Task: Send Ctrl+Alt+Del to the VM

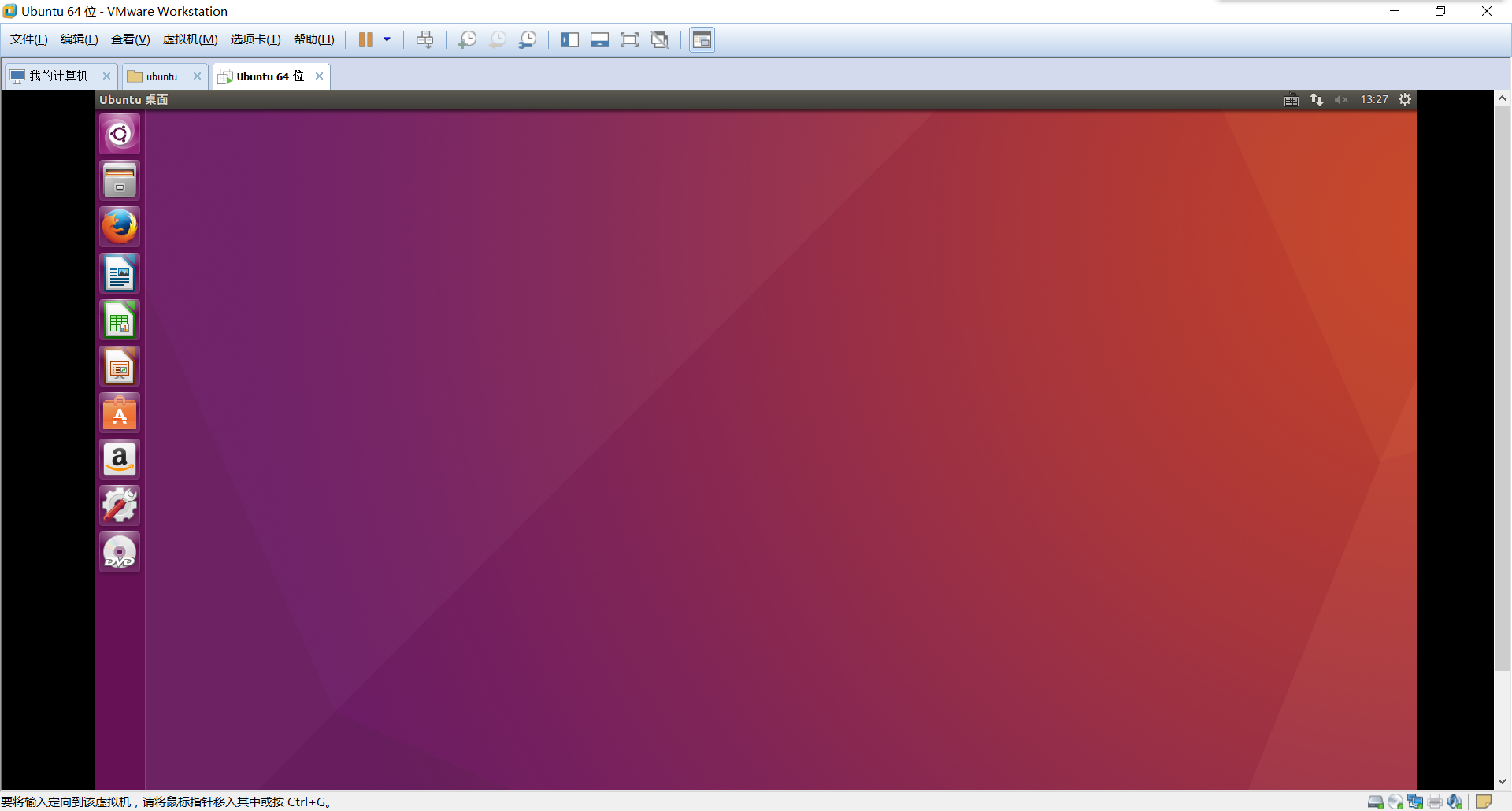Action: coord(425,40)
